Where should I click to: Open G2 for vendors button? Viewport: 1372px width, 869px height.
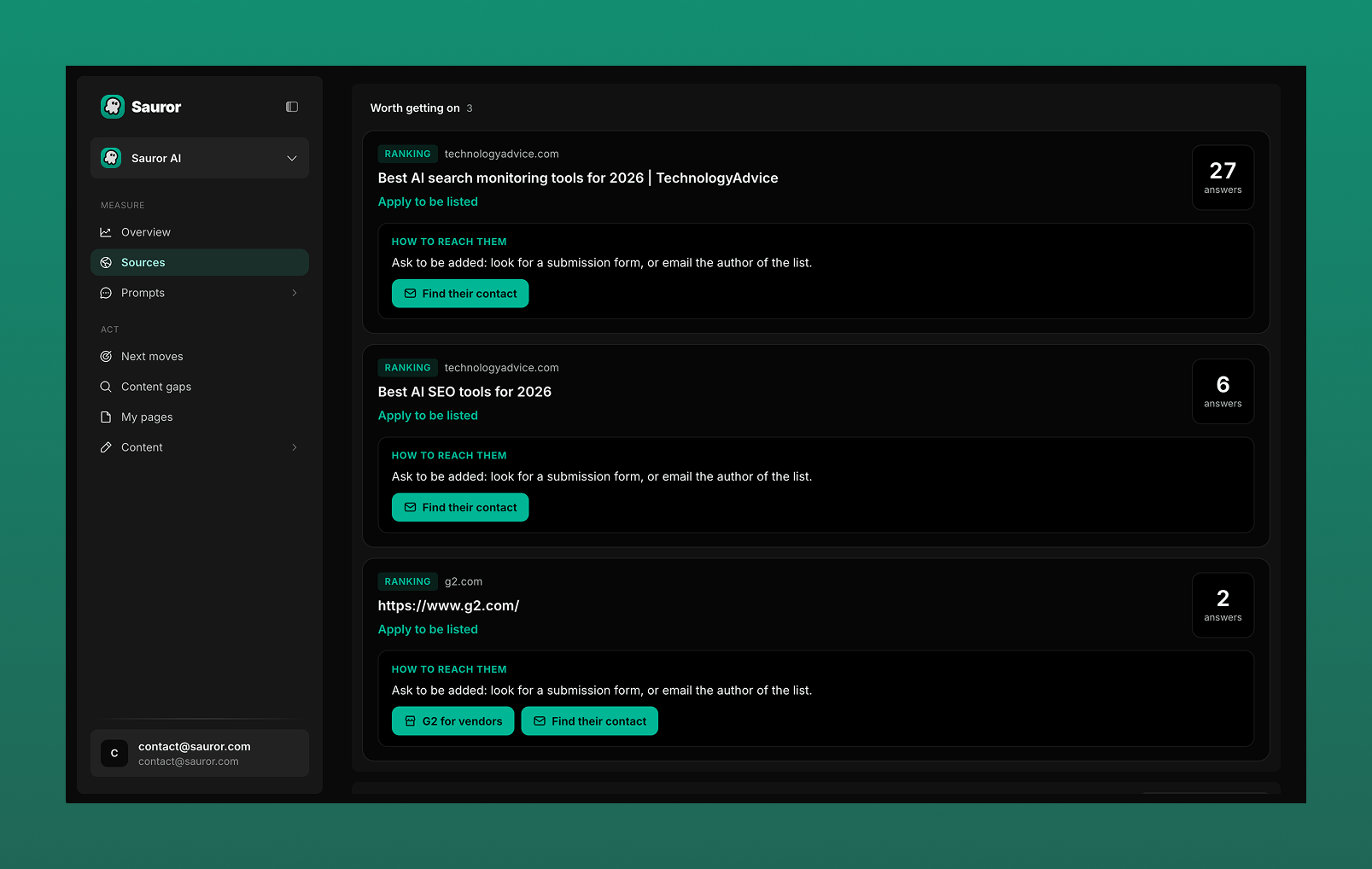coord(453,721)
